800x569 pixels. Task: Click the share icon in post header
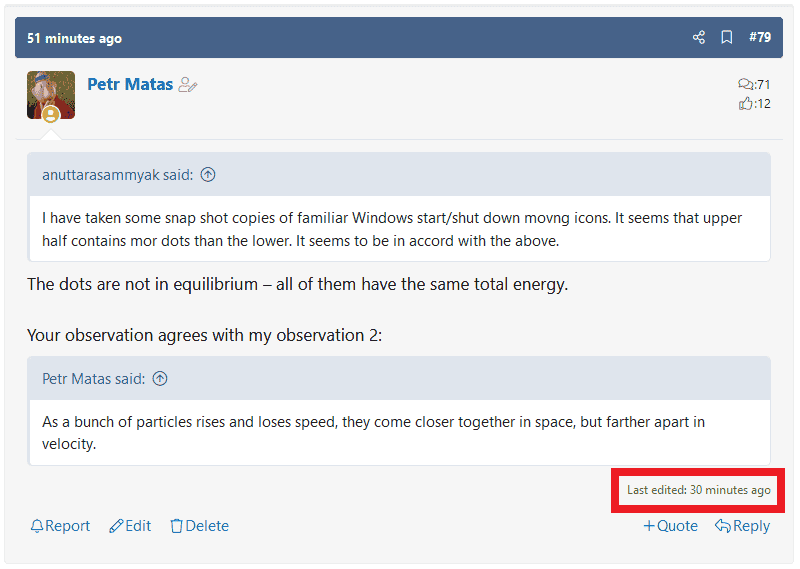click(x=698, y=38)
